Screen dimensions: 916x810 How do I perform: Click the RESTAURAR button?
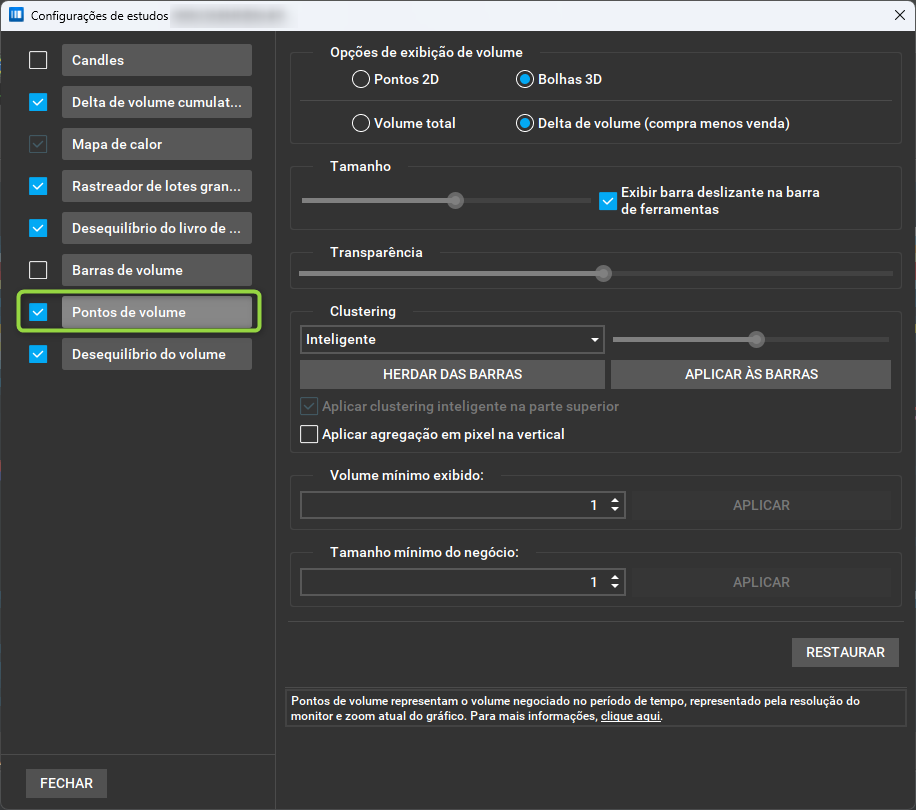pos(845,652)
